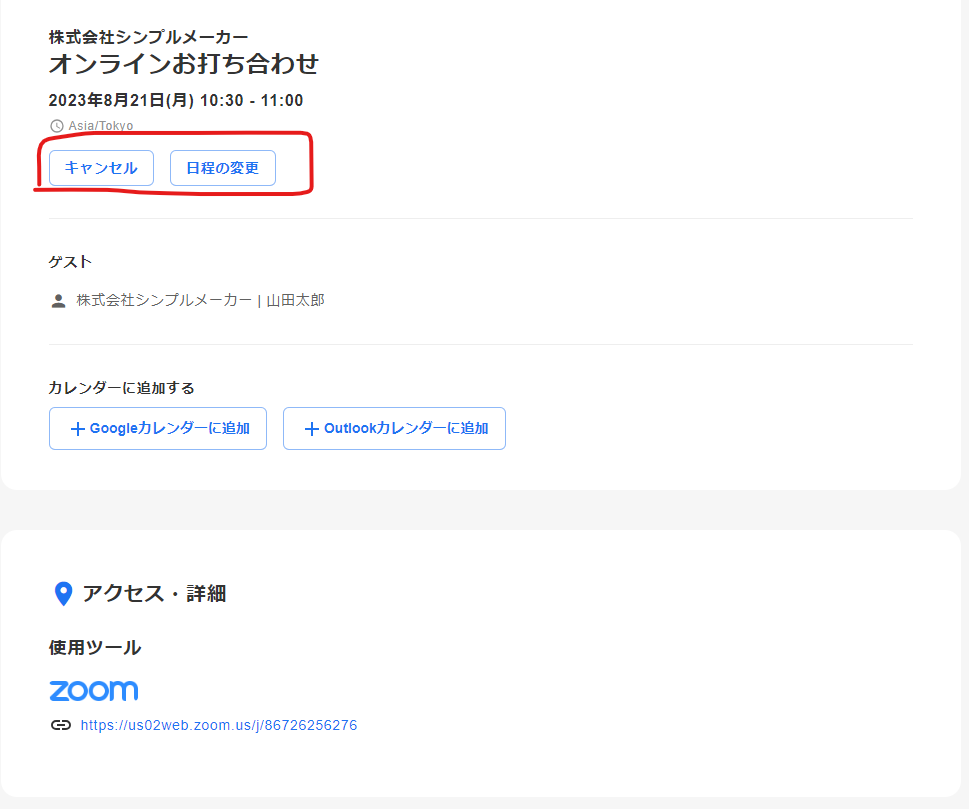Click the guest person icon
This screenshot has height=809, width=969.
pyautogui.click(x=59, y=301)
